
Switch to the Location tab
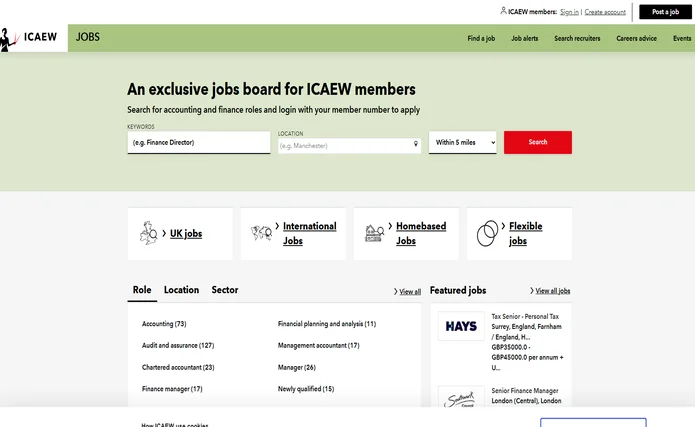(181, 290)
